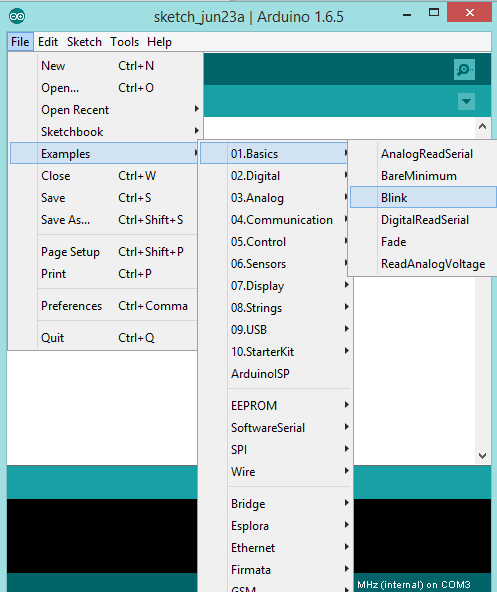Screen dimensions: 497x592
Task: Open Page Setup from File menu
Action: coord(103,251)
